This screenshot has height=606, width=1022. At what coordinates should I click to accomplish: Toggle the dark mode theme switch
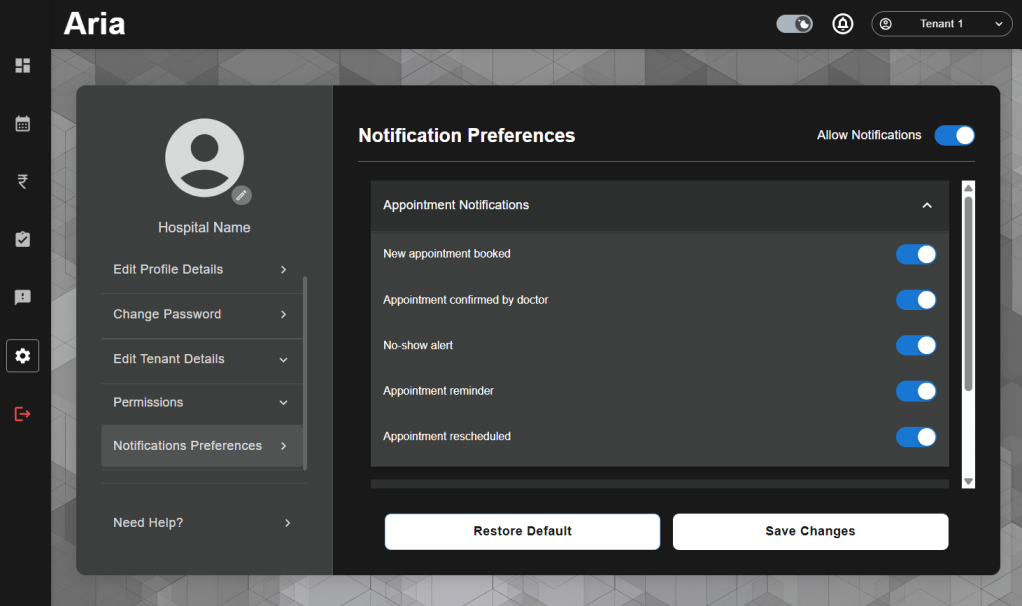click(x=795, y=24)
